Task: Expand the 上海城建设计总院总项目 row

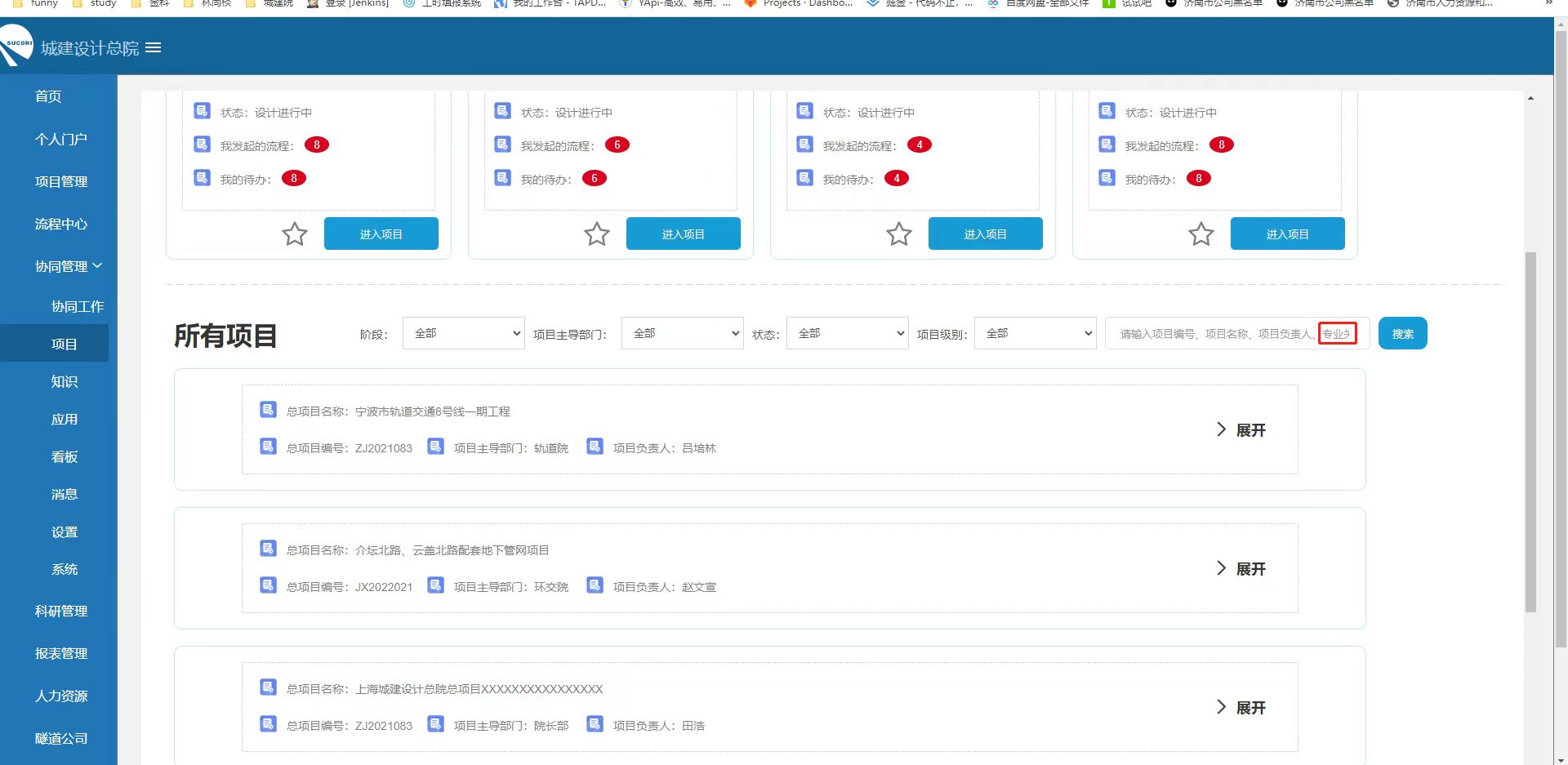Action: coord(1241,707)
